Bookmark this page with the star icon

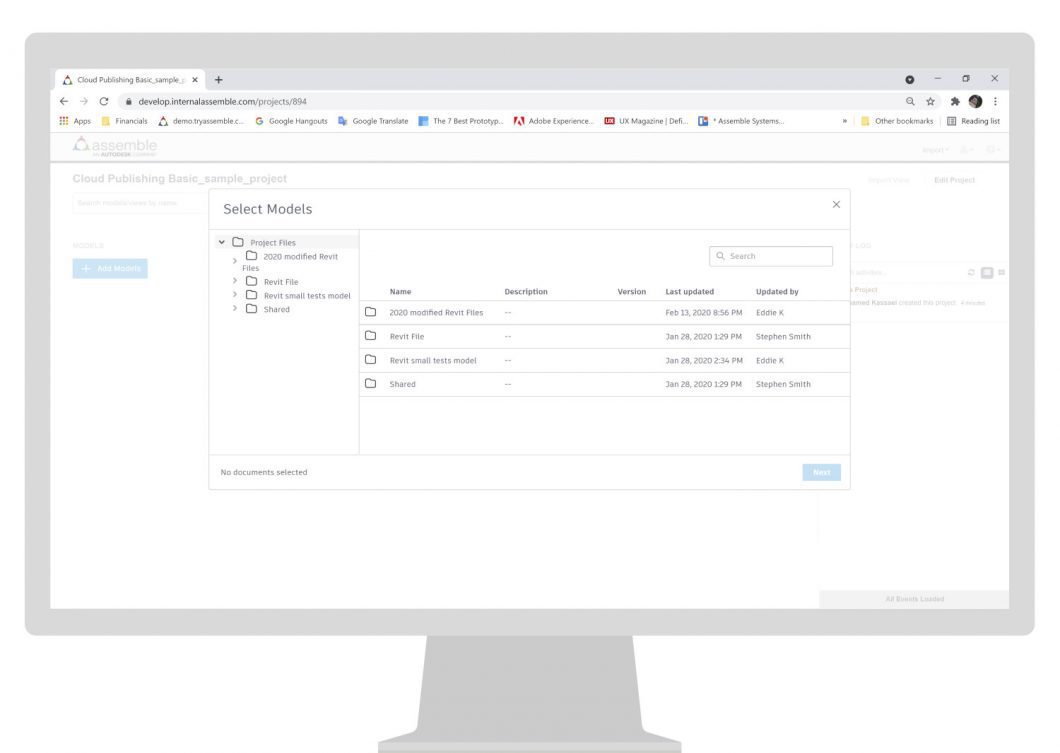[930, 101]
